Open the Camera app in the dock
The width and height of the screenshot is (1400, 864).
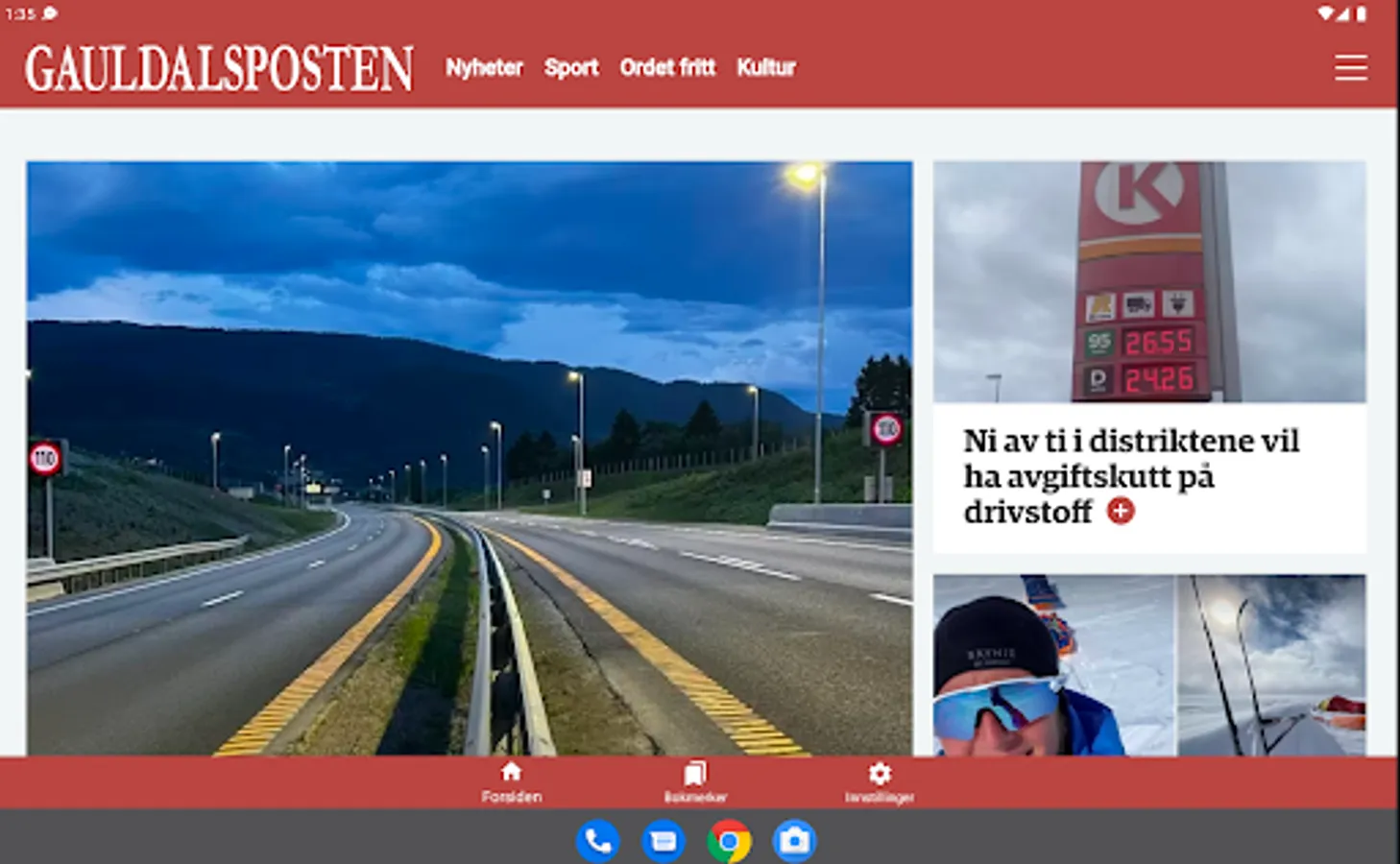[x=794, y=841]
